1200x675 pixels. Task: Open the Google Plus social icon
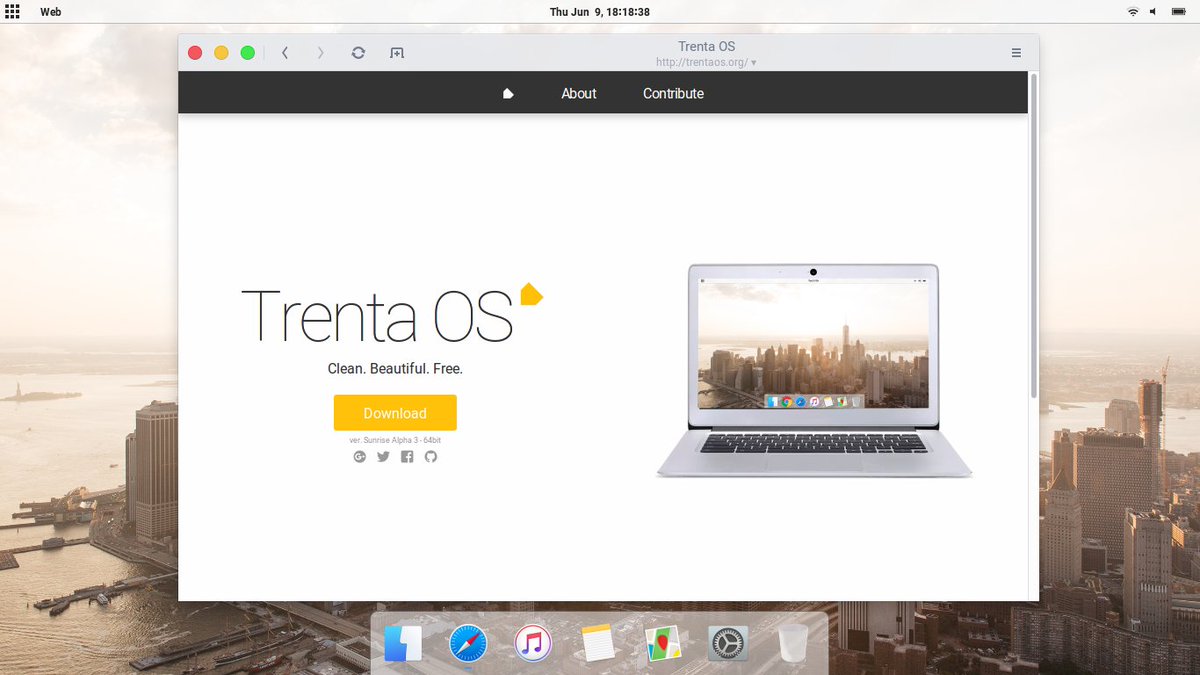tap(360, 457)
